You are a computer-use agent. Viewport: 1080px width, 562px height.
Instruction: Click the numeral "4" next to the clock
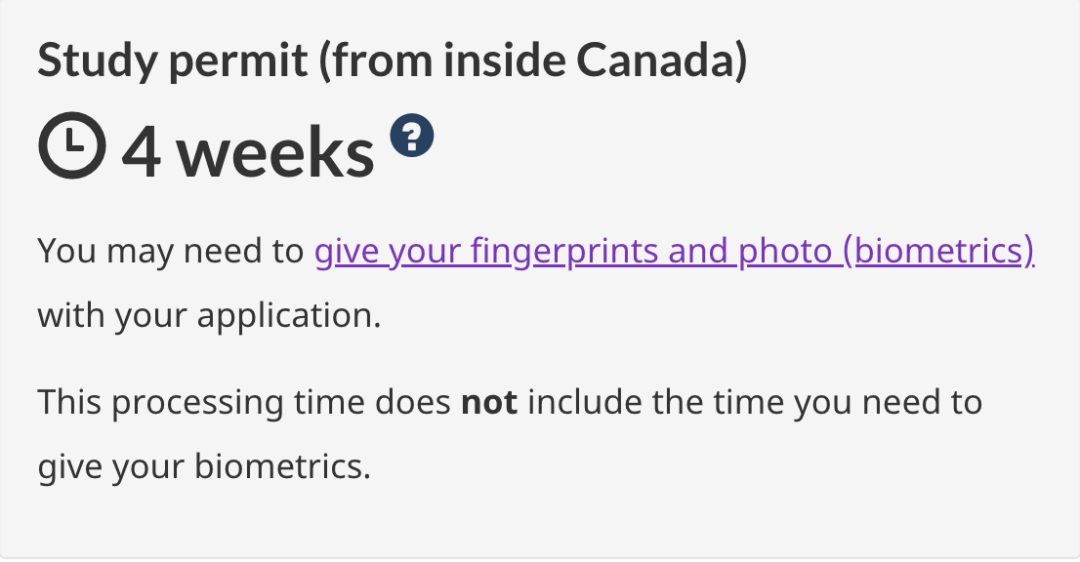(142, 152)
